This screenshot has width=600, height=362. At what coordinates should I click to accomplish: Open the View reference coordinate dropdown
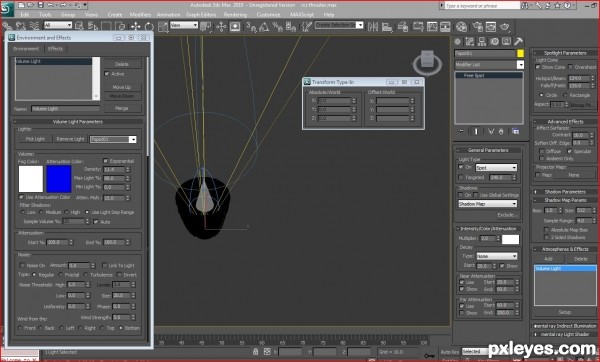coord(184,25)
